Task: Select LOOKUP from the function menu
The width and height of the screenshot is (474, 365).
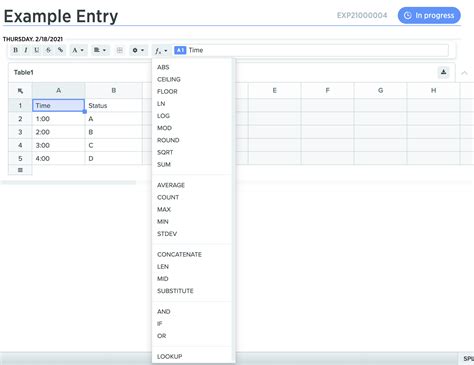Action: point(170,356)
